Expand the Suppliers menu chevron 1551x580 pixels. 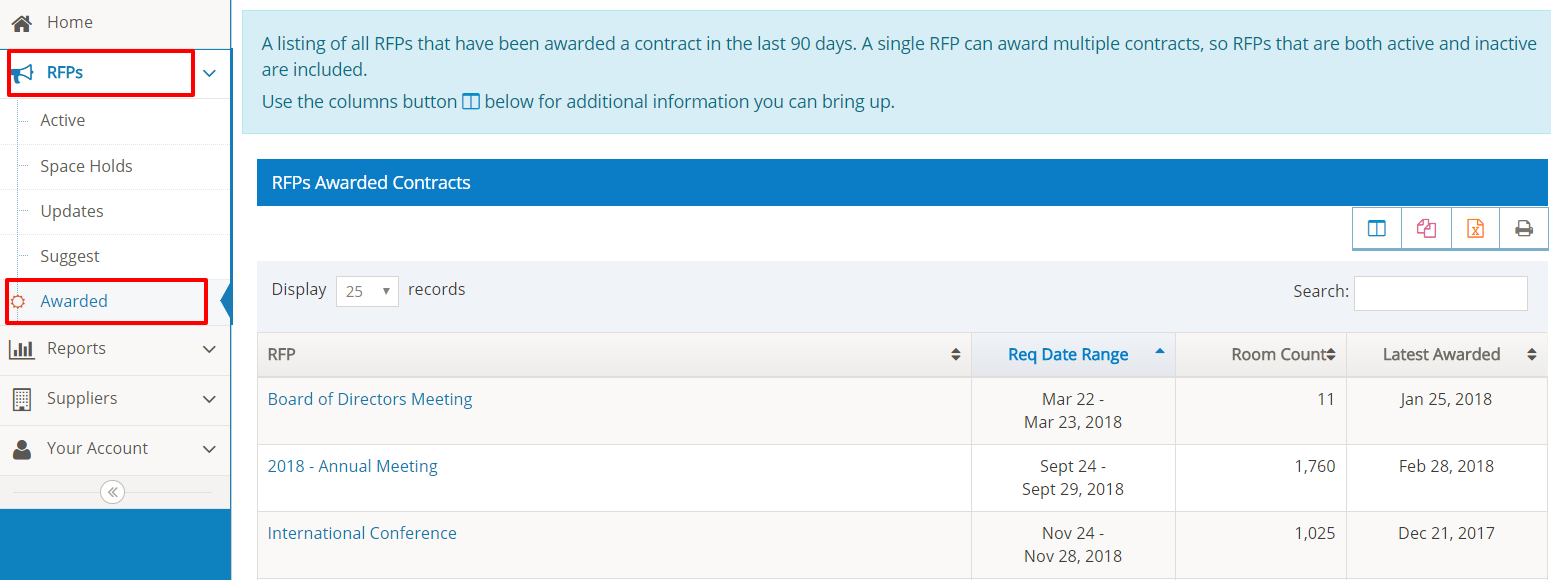(209, 399)
